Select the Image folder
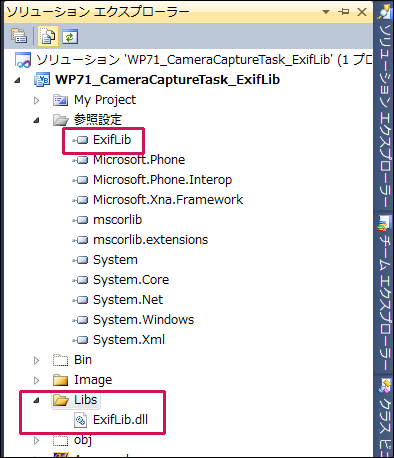This screenshot has height=458, width=394. pyautogui.click(x=93, y=380)
